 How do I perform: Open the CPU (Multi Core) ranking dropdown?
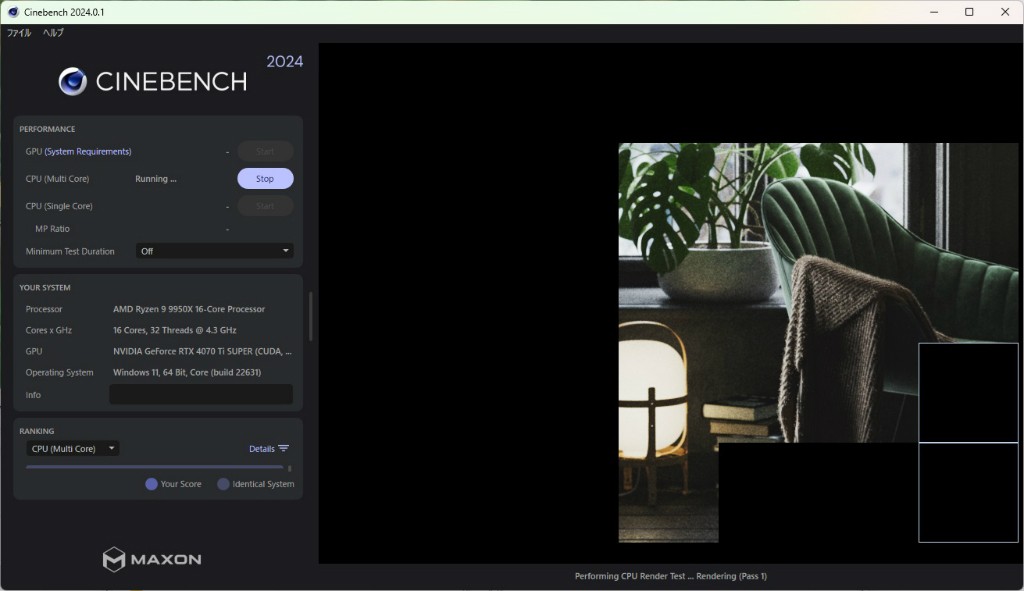coord(72,449)
